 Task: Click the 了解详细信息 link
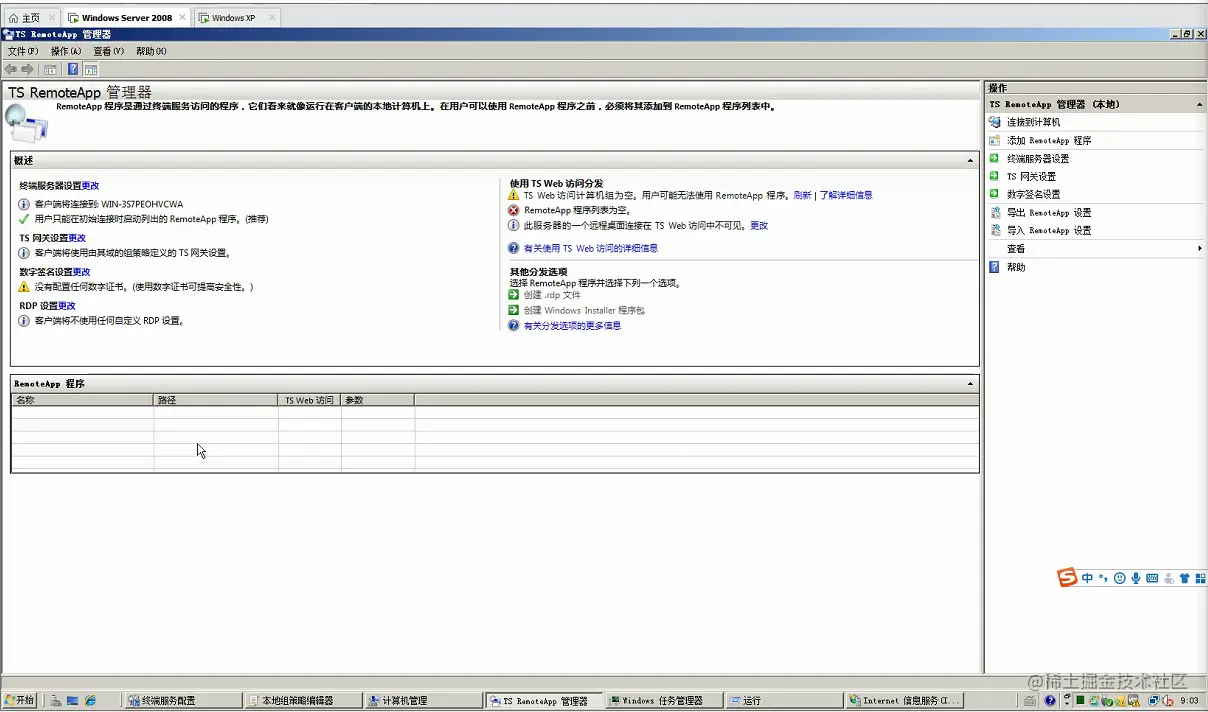[846, 196]
